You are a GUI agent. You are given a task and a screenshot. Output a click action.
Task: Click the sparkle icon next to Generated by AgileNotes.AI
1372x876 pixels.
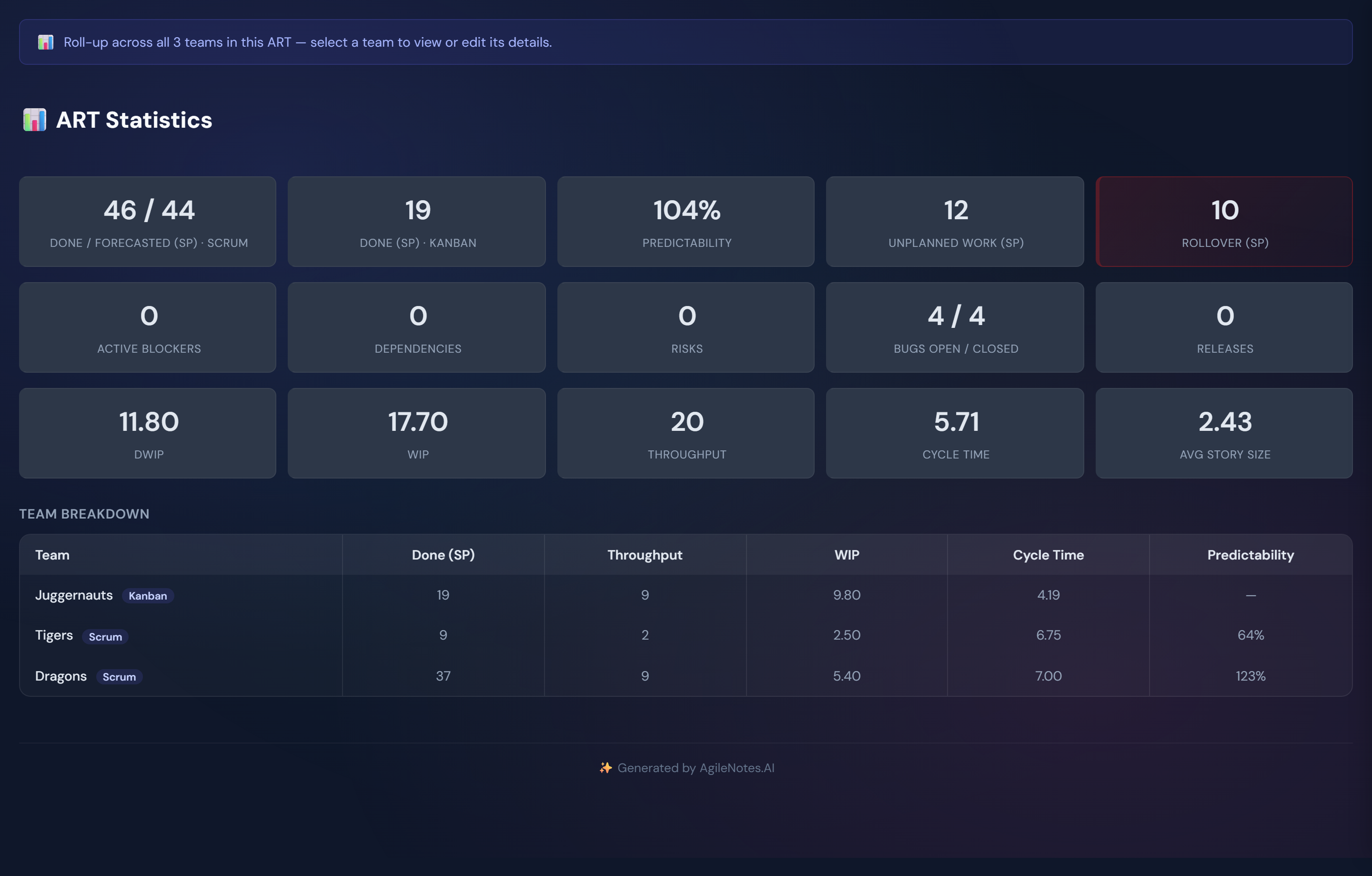click(605, 768)
